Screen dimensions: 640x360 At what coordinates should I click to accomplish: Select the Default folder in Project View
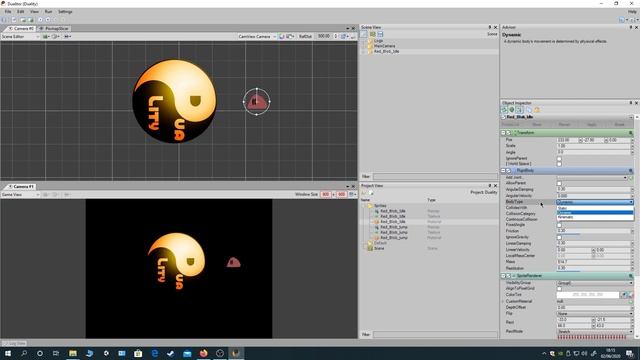380,243
